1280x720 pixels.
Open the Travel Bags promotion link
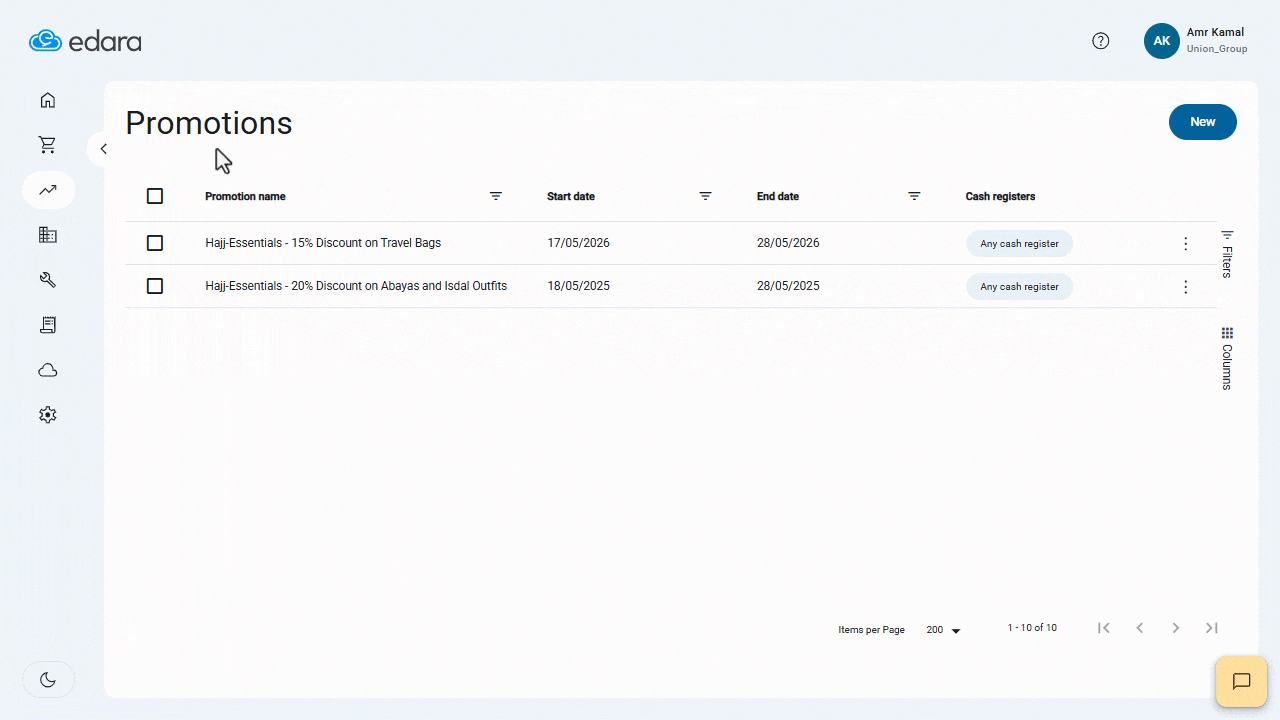322,242
